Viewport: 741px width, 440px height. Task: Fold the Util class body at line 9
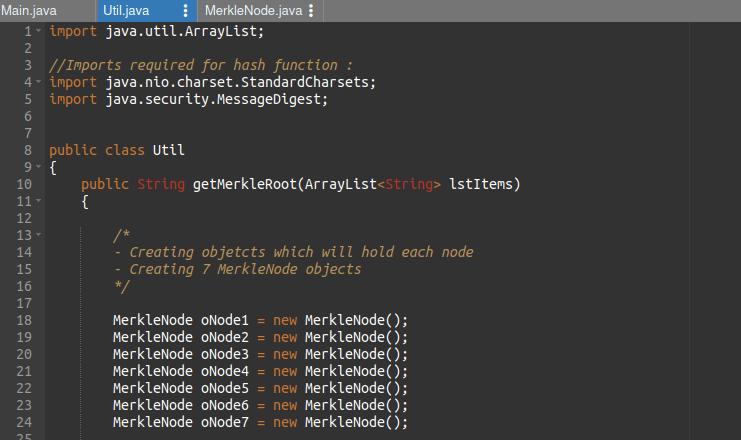tap(40, 167)
